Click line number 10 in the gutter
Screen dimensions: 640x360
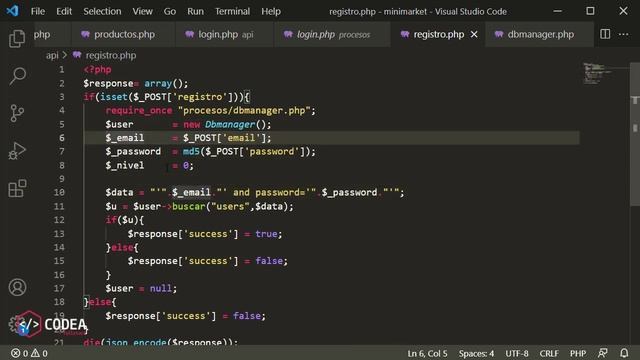[x=59, y=192]
